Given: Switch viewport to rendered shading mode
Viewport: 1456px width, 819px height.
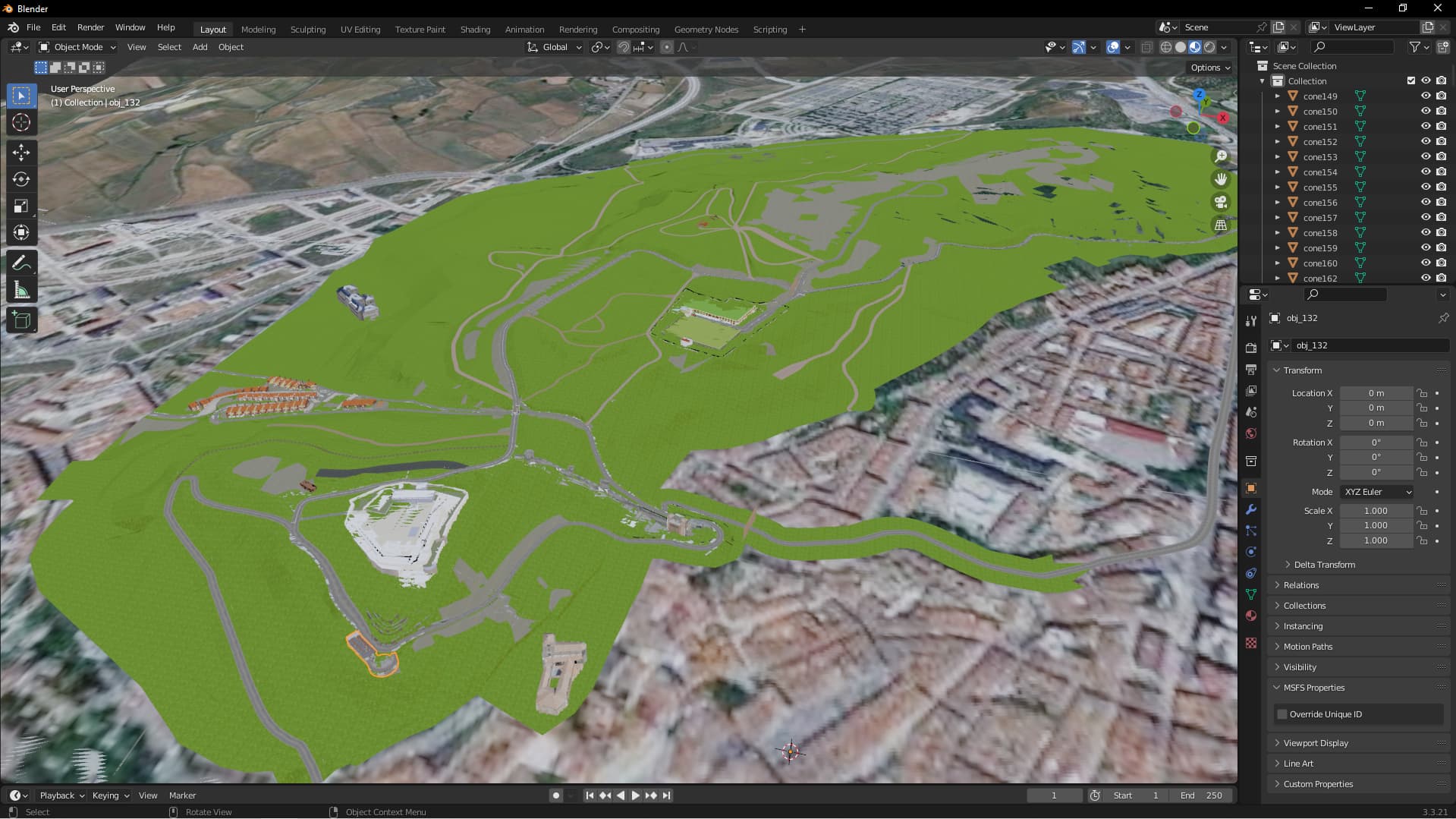Looking at the screenshot, I should coord(1208,46).
